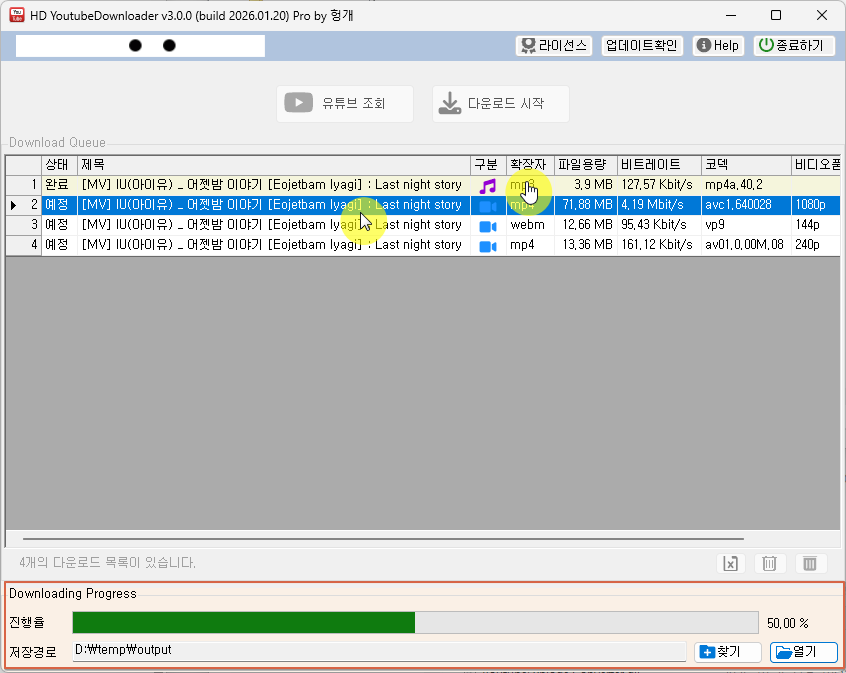Click the title cell in row 1
846x673 pixels.
click(x=274, y=185)
